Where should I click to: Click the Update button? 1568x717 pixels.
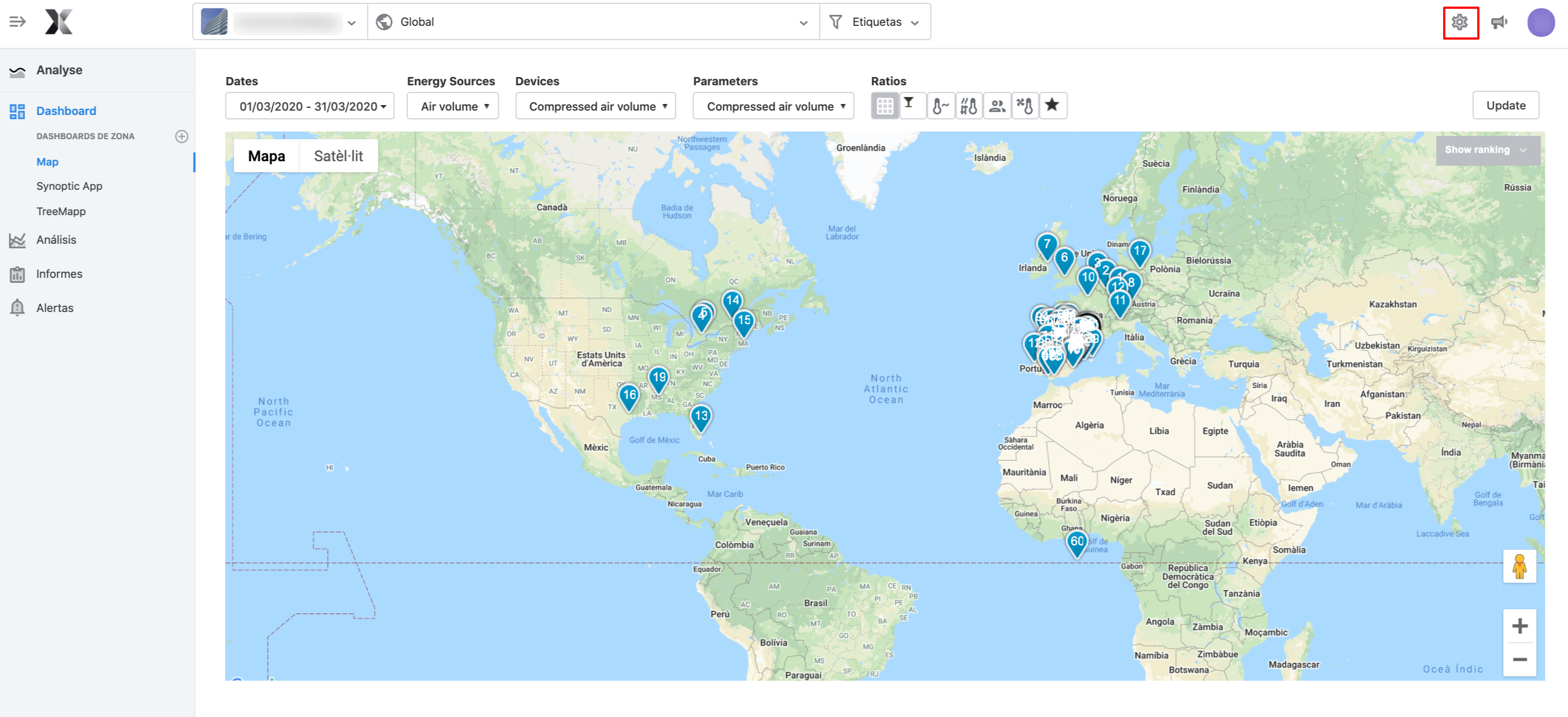coord(1505,106)
